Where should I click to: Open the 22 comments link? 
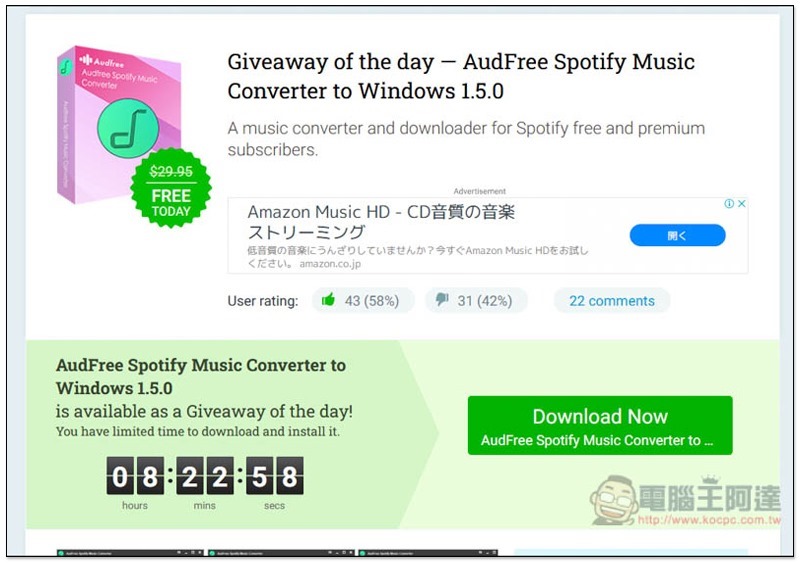tap(612, 301)
